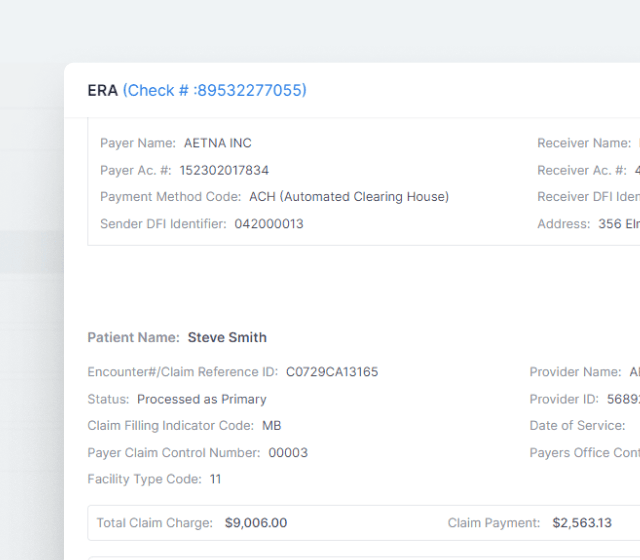Click Payer Claim Control Number 00003
640x560 pixels.
pyautogui.click(x=288, y=453)
